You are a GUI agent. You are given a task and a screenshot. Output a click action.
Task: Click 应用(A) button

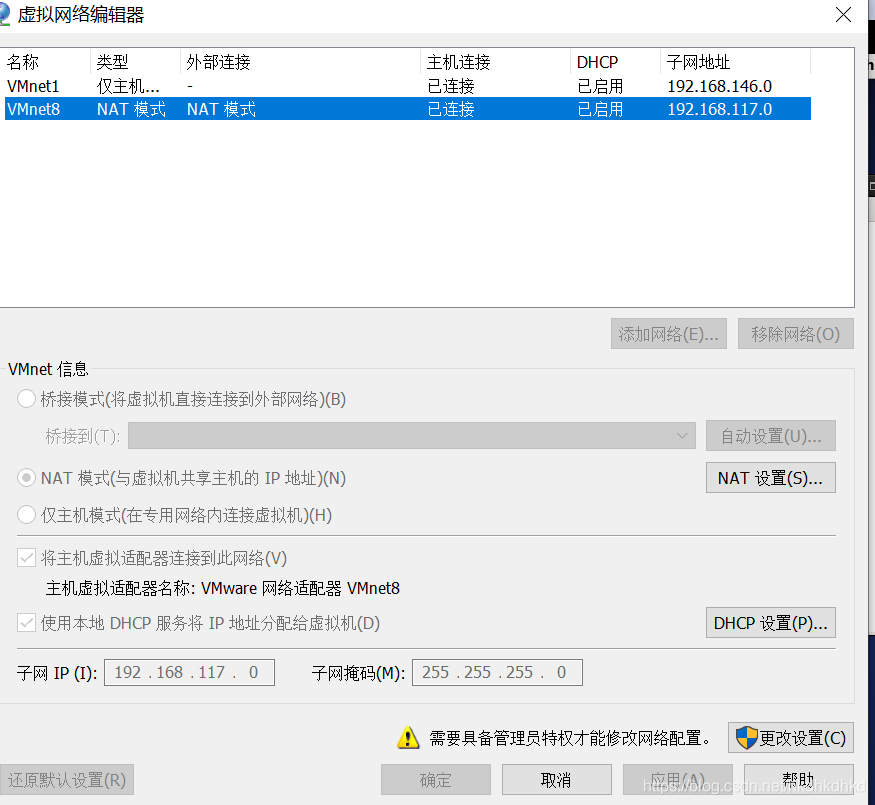click(677, 779)
